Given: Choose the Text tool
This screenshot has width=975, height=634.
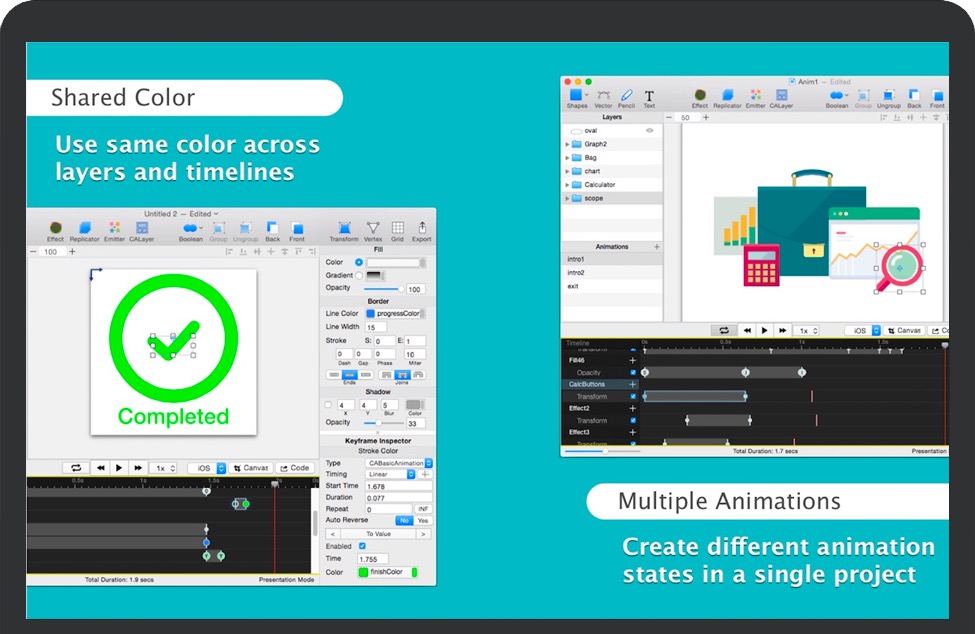Looking at the screenshot, I should click(x=649, y=96).
